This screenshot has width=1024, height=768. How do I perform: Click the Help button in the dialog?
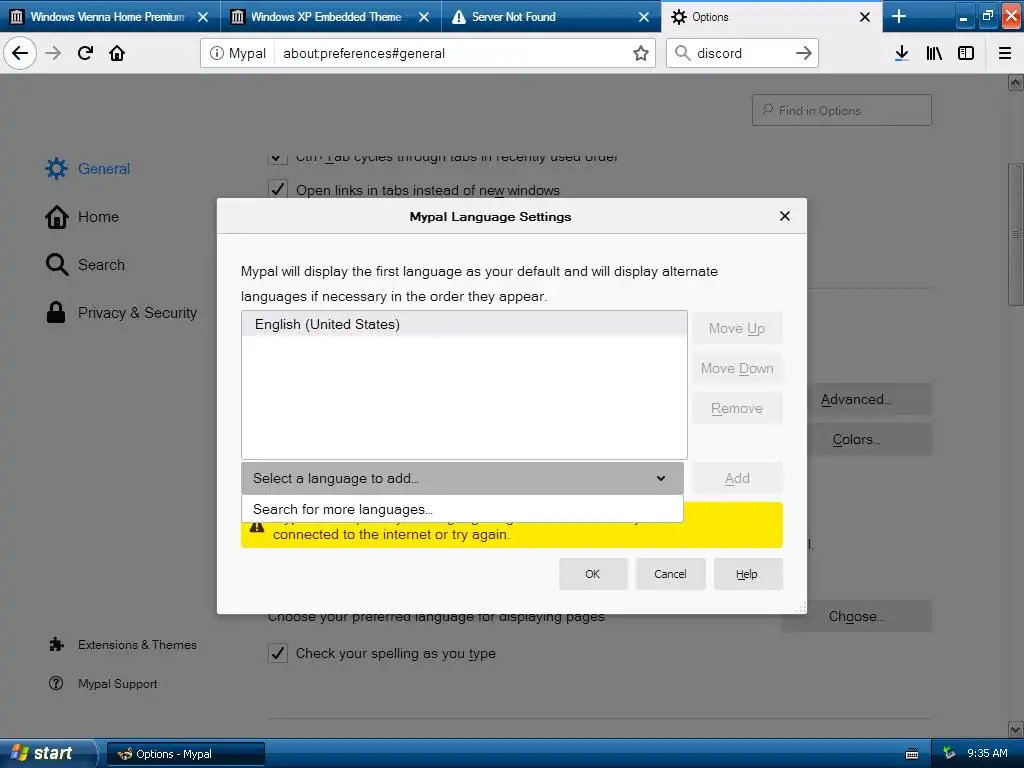tap(748, 574)
